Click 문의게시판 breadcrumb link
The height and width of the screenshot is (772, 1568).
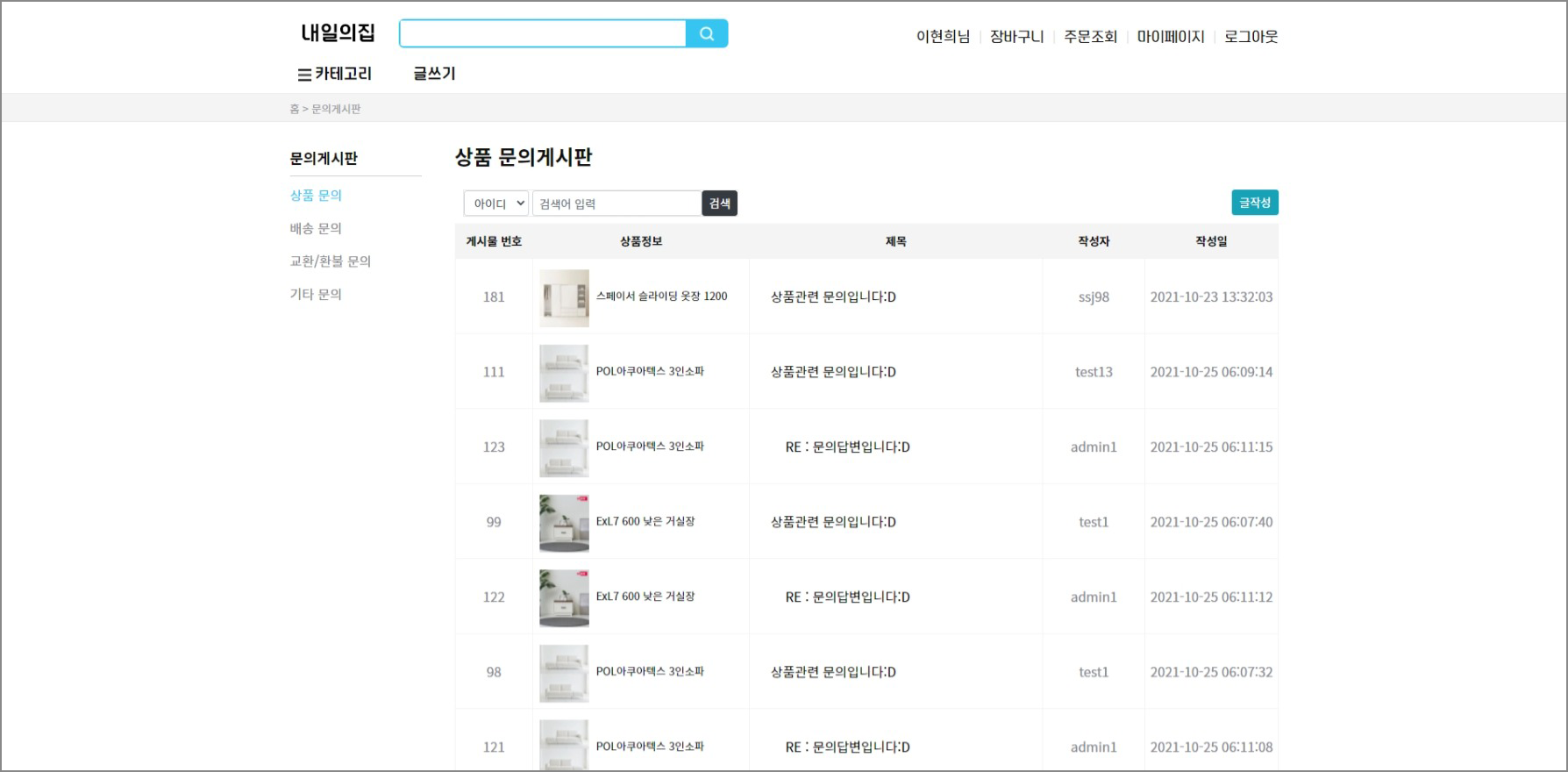(336, 109)
